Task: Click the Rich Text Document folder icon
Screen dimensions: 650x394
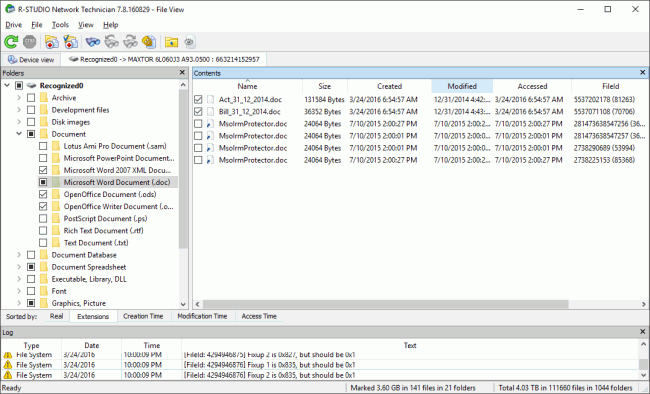Action: pos(56,231)
